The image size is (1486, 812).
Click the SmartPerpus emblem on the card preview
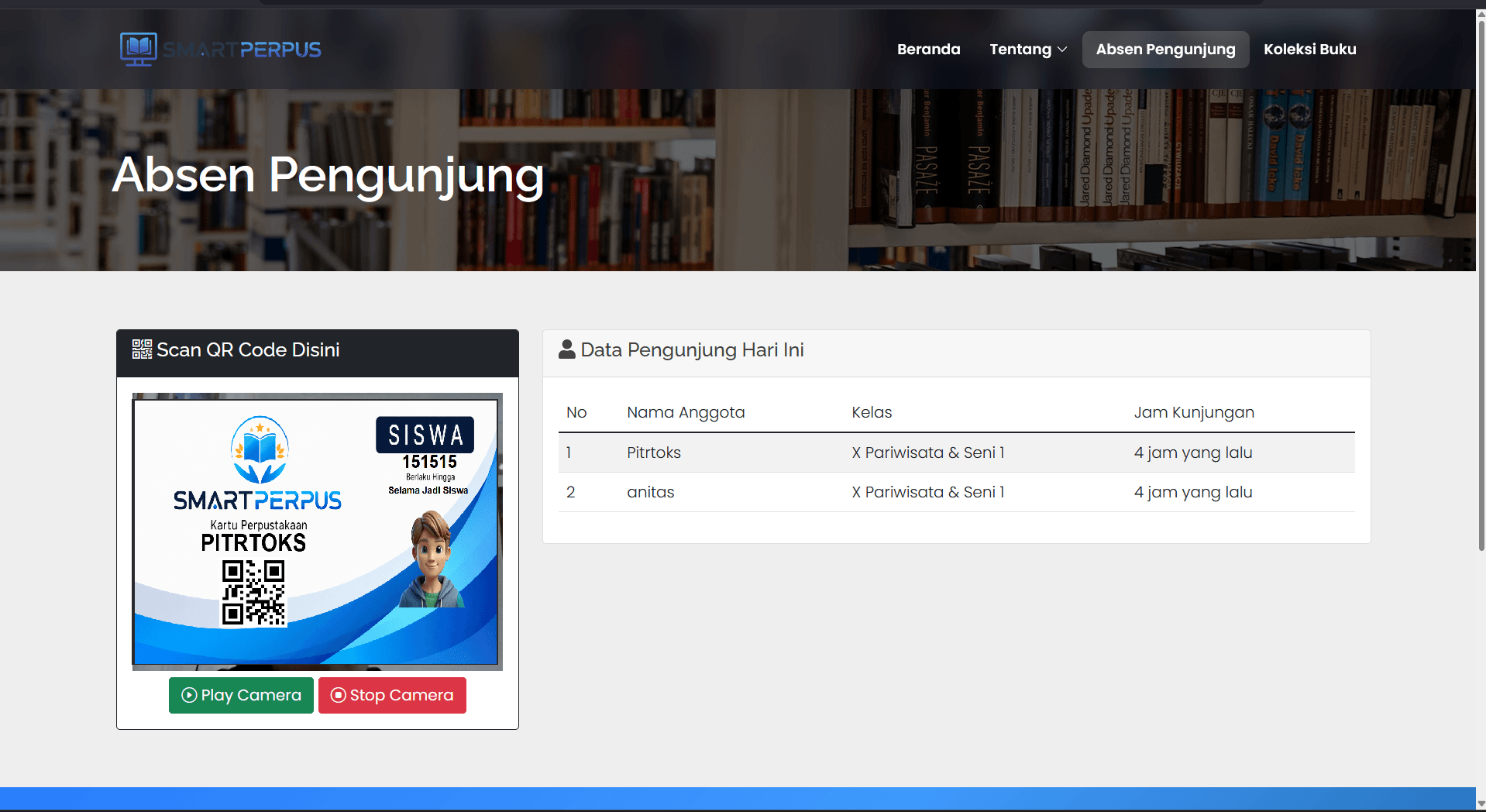point(260,450)
